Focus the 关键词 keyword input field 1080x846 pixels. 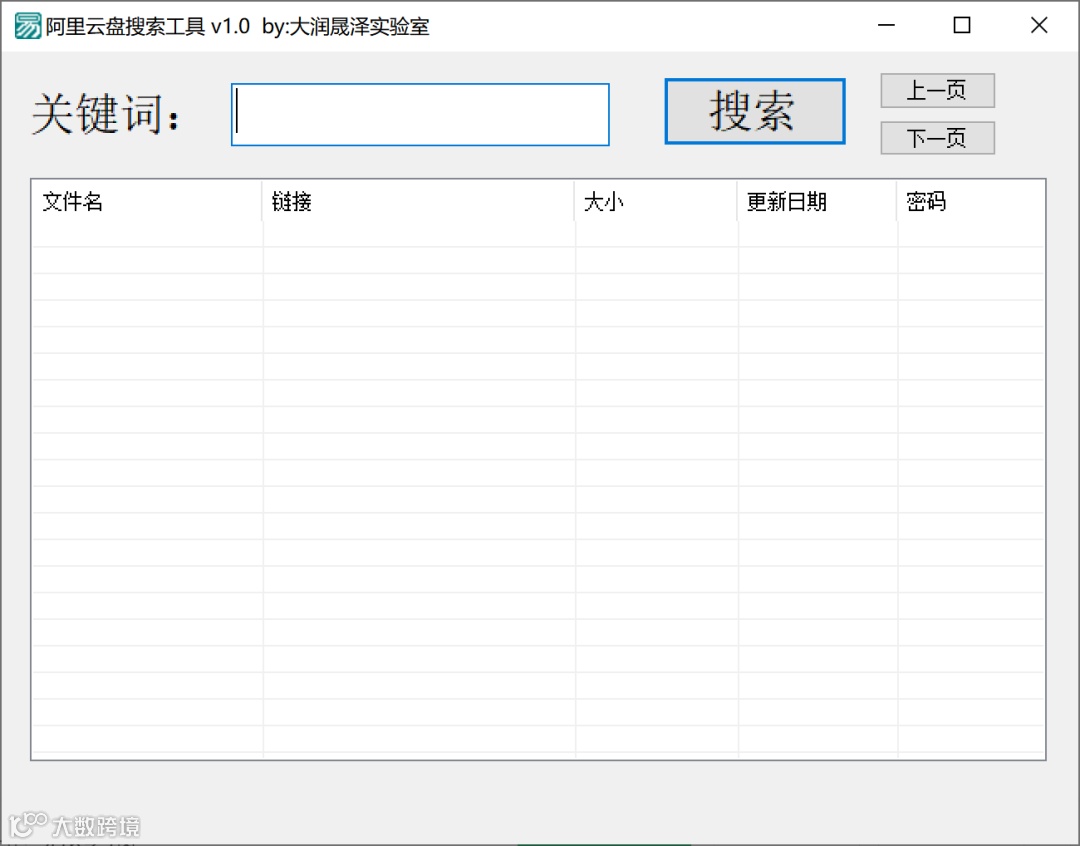pyautogui.click(x=420, y=114)
